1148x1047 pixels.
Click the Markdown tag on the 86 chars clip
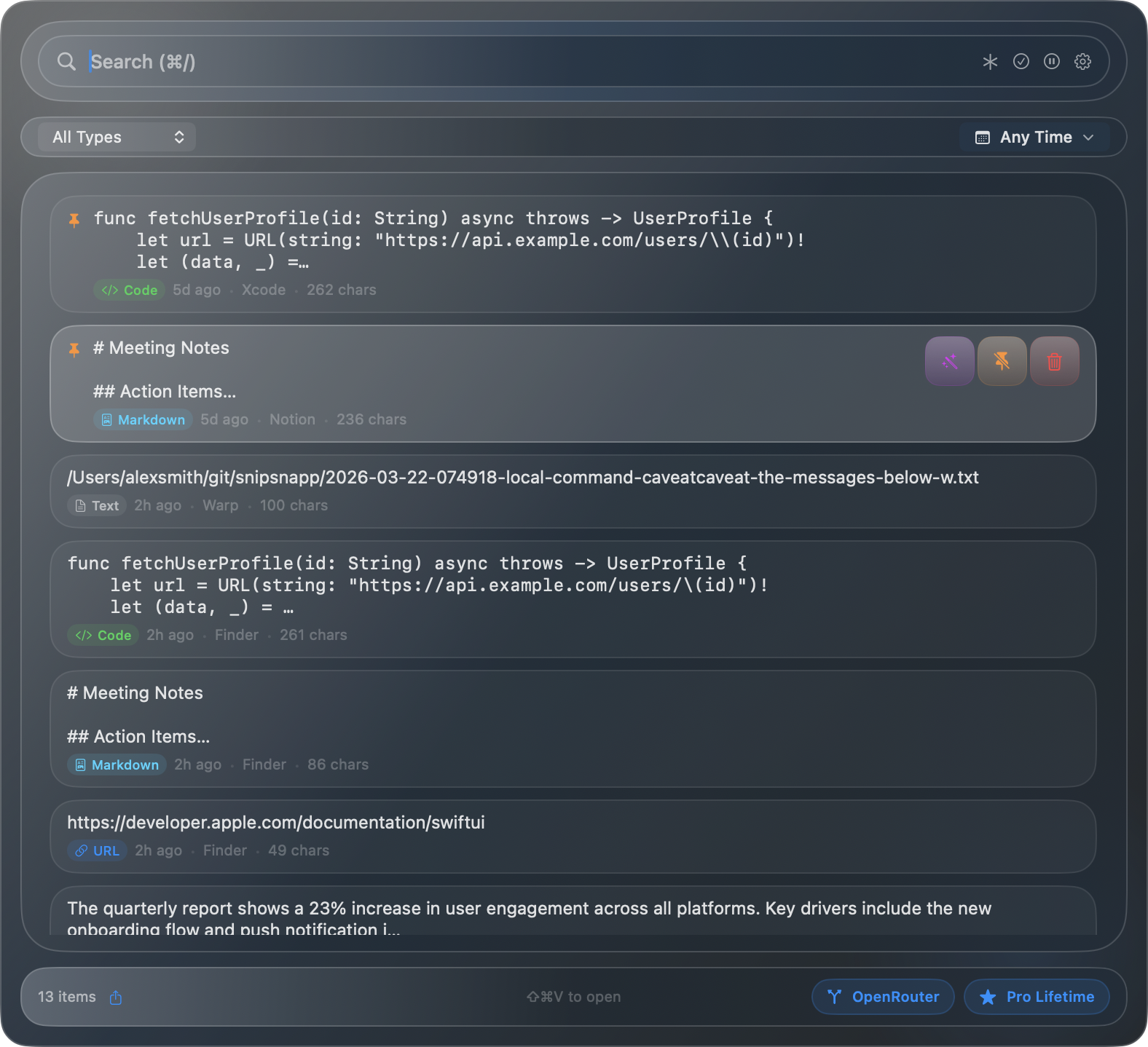(117, 764)
